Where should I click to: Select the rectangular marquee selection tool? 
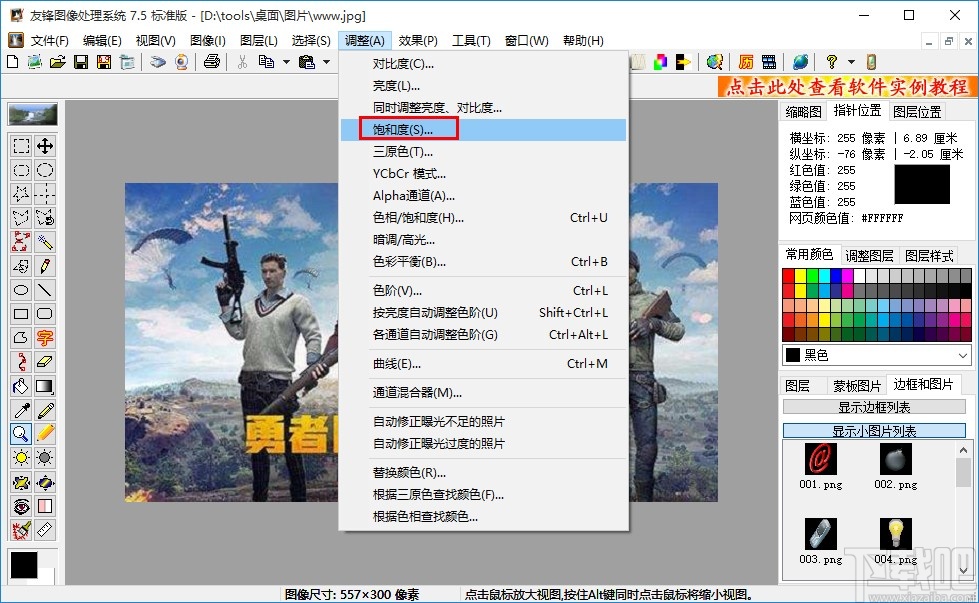pyautogui.click(x=21, y=146)
